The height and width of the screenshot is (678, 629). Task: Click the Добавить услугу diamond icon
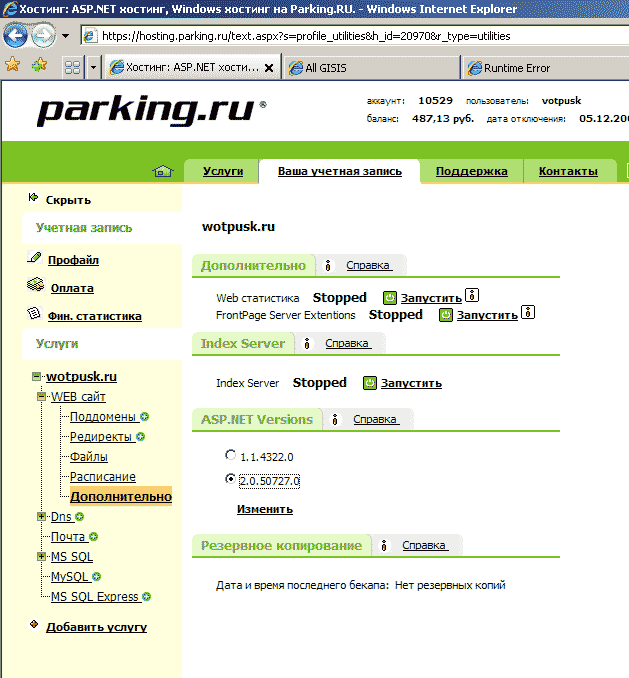[x=34, y=624]
